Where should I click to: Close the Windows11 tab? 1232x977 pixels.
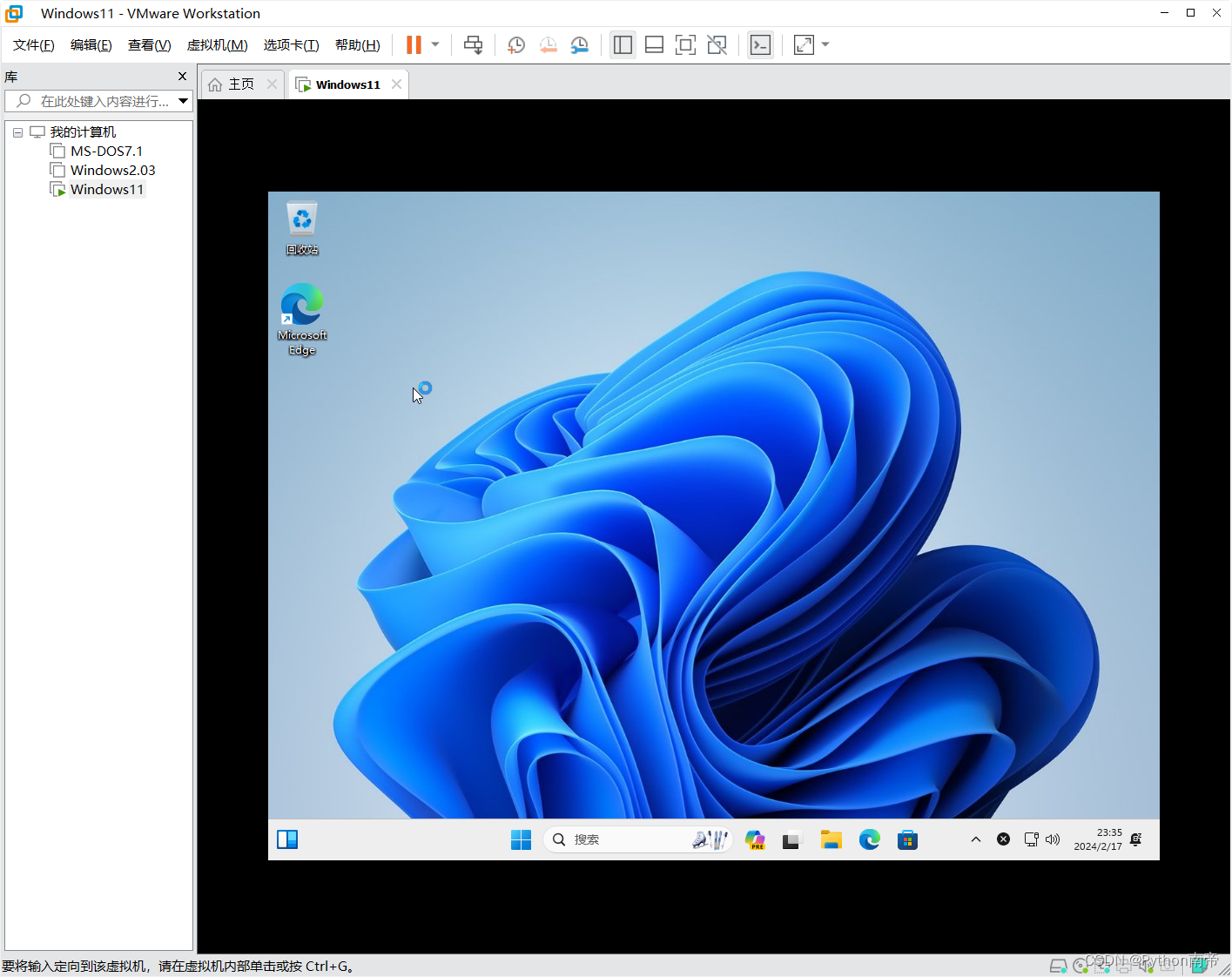397,84
